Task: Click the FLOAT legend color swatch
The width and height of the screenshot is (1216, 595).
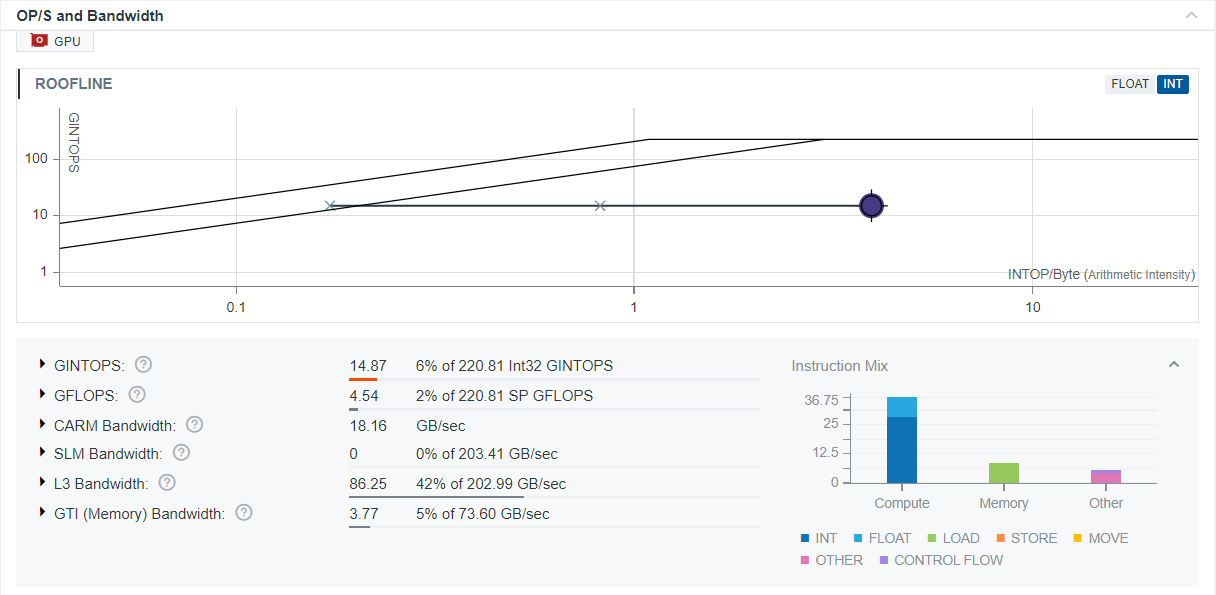Action: click(859, 538)
